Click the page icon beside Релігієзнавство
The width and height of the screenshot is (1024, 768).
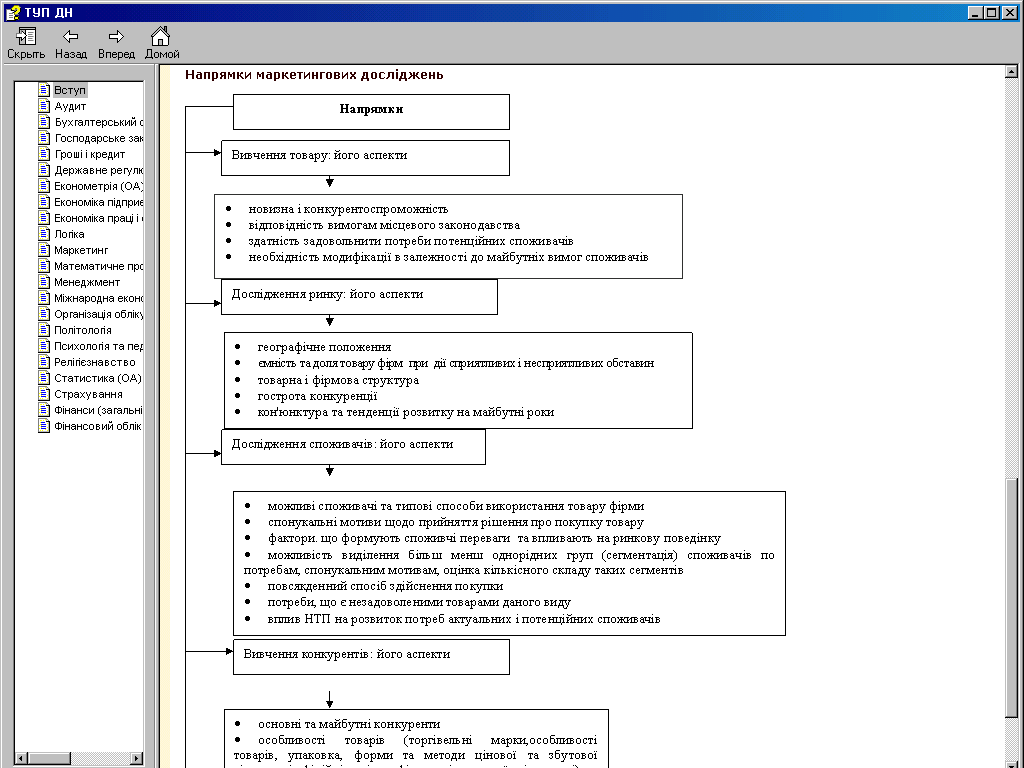coord(44,362)
